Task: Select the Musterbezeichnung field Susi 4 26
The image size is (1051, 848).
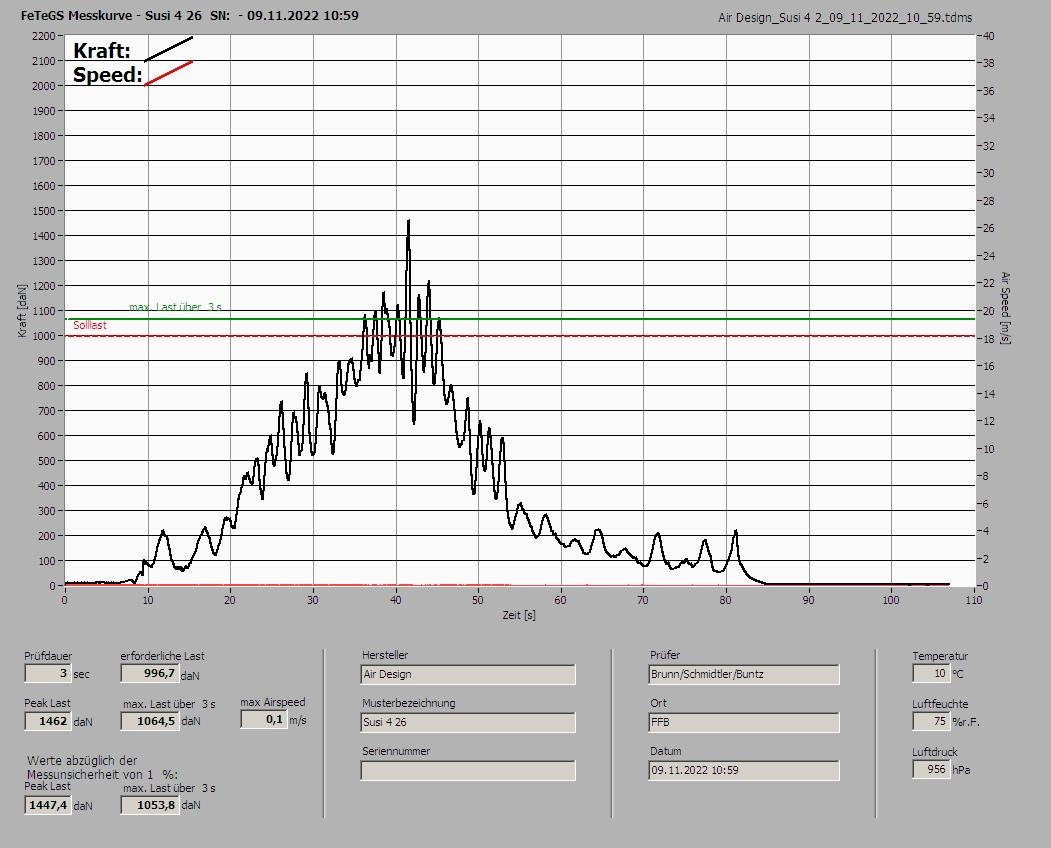Action: (468, 723)
